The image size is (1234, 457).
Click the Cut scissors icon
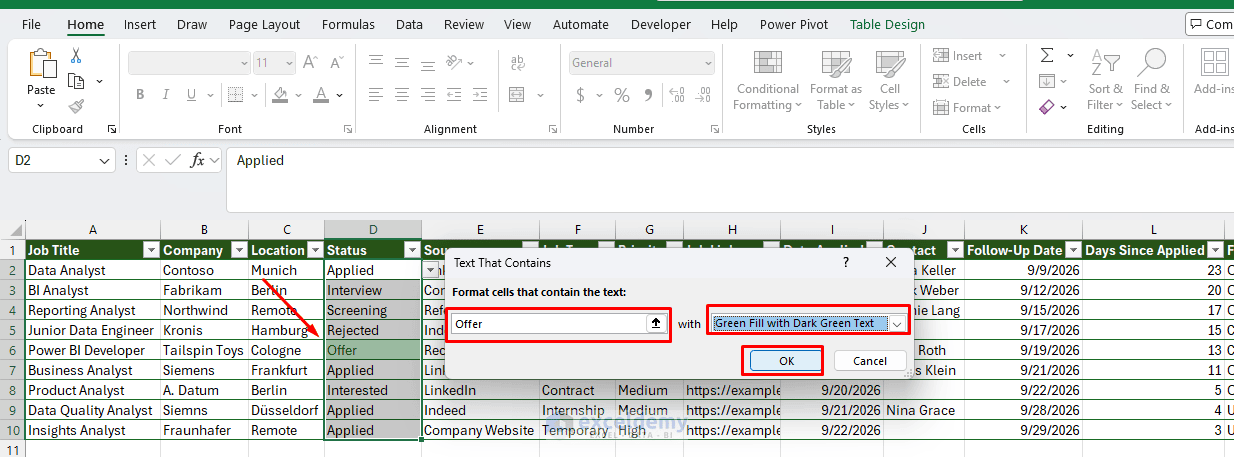coord(76,56)
